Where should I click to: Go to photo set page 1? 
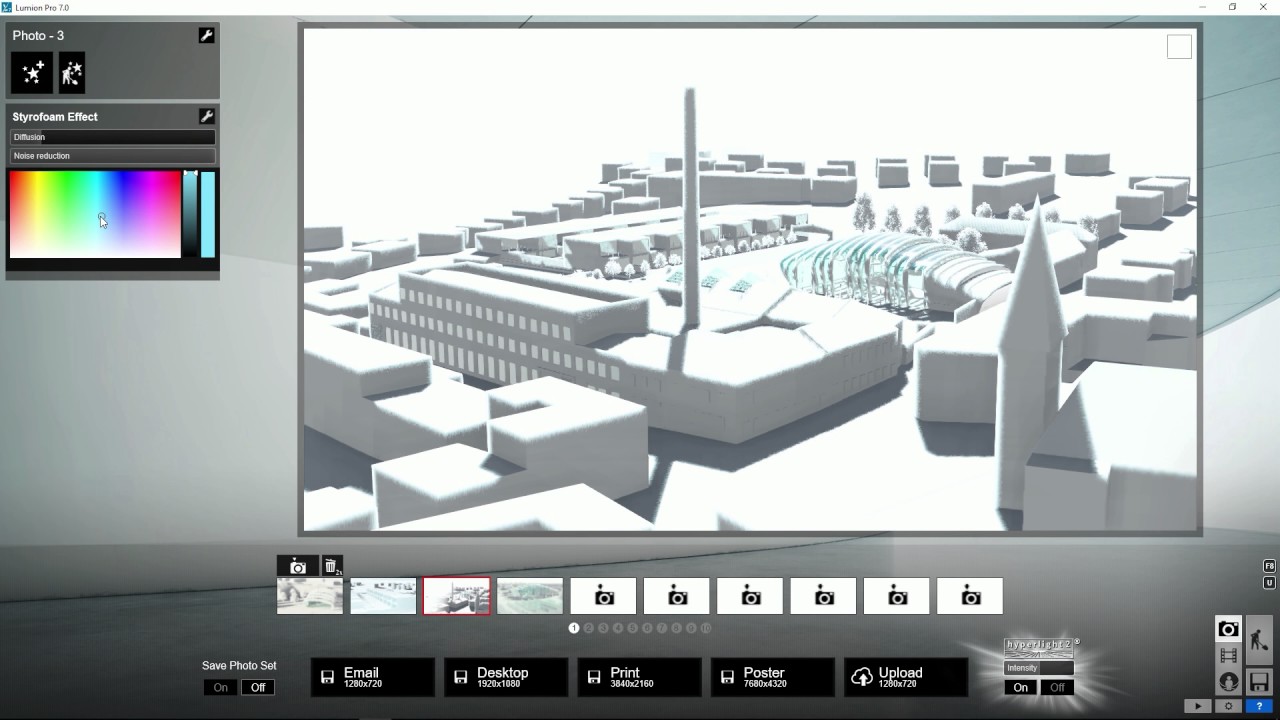click(x=574, y=628)
